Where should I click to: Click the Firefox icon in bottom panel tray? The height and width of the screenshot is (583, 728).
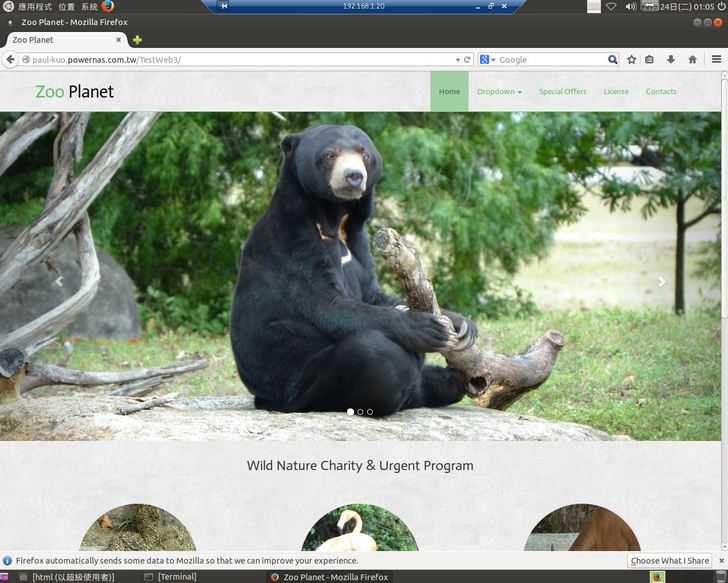(656, 577)
